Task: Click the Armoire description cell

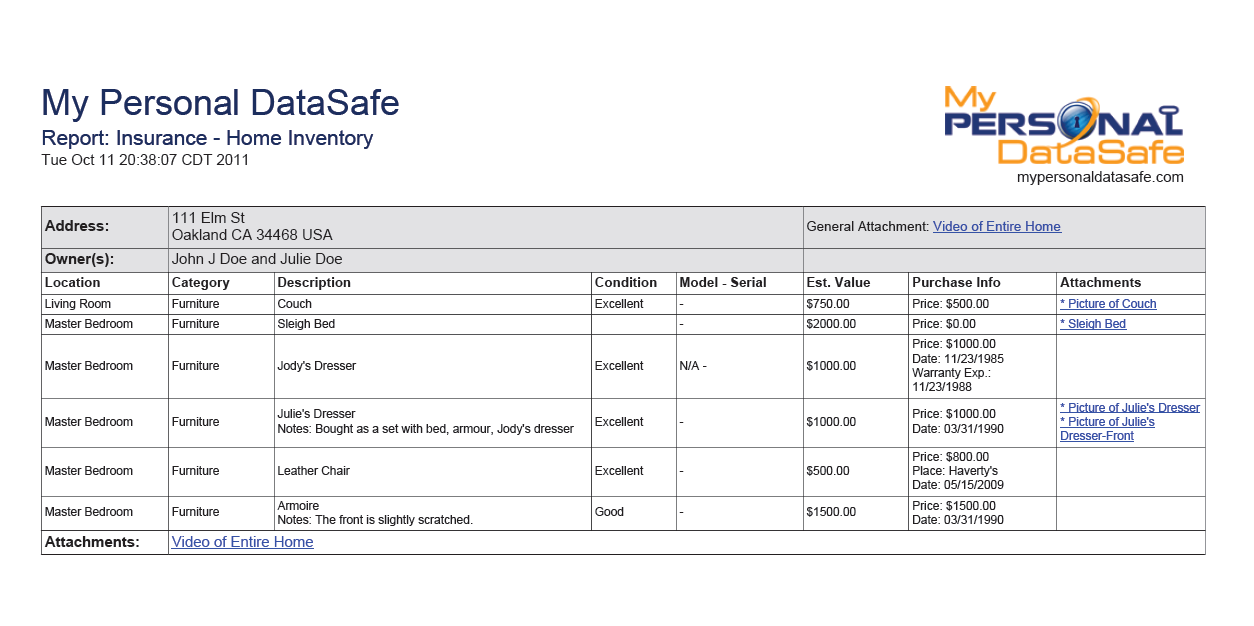Action: (298, 506)
